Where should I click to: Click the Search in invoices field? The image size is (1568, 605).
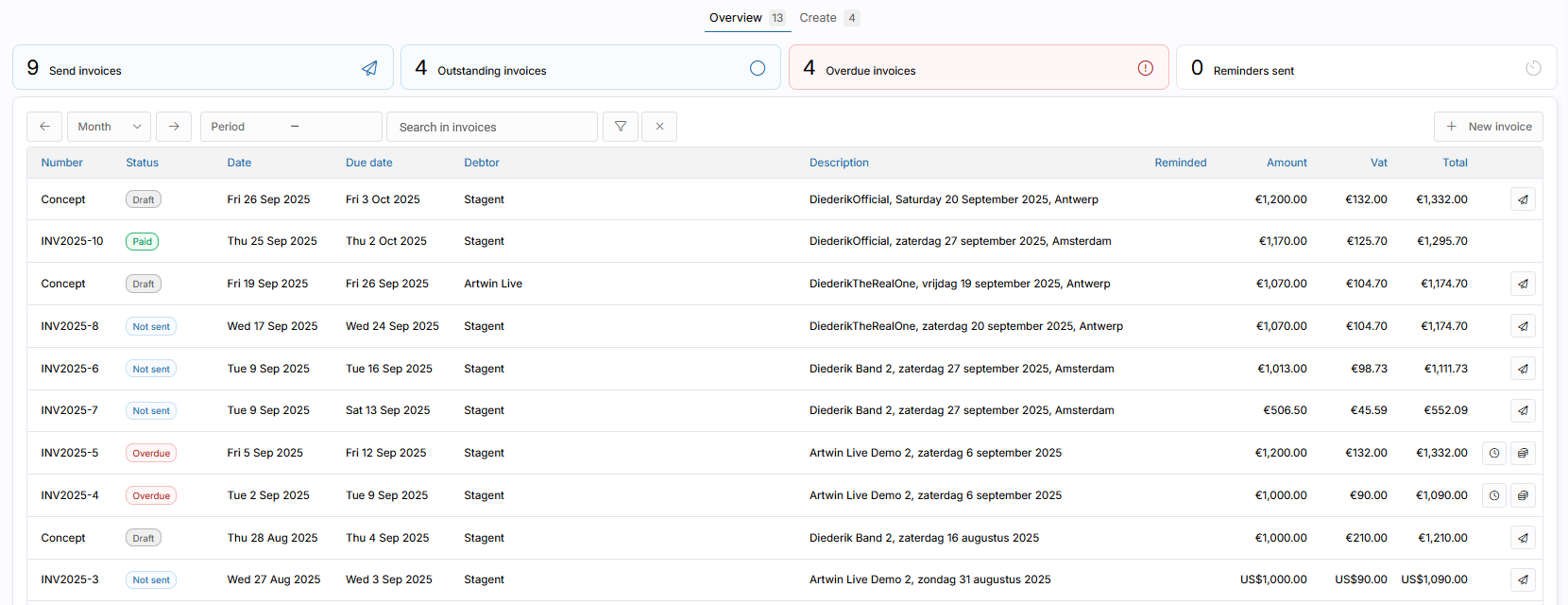[x=492, y=127]
